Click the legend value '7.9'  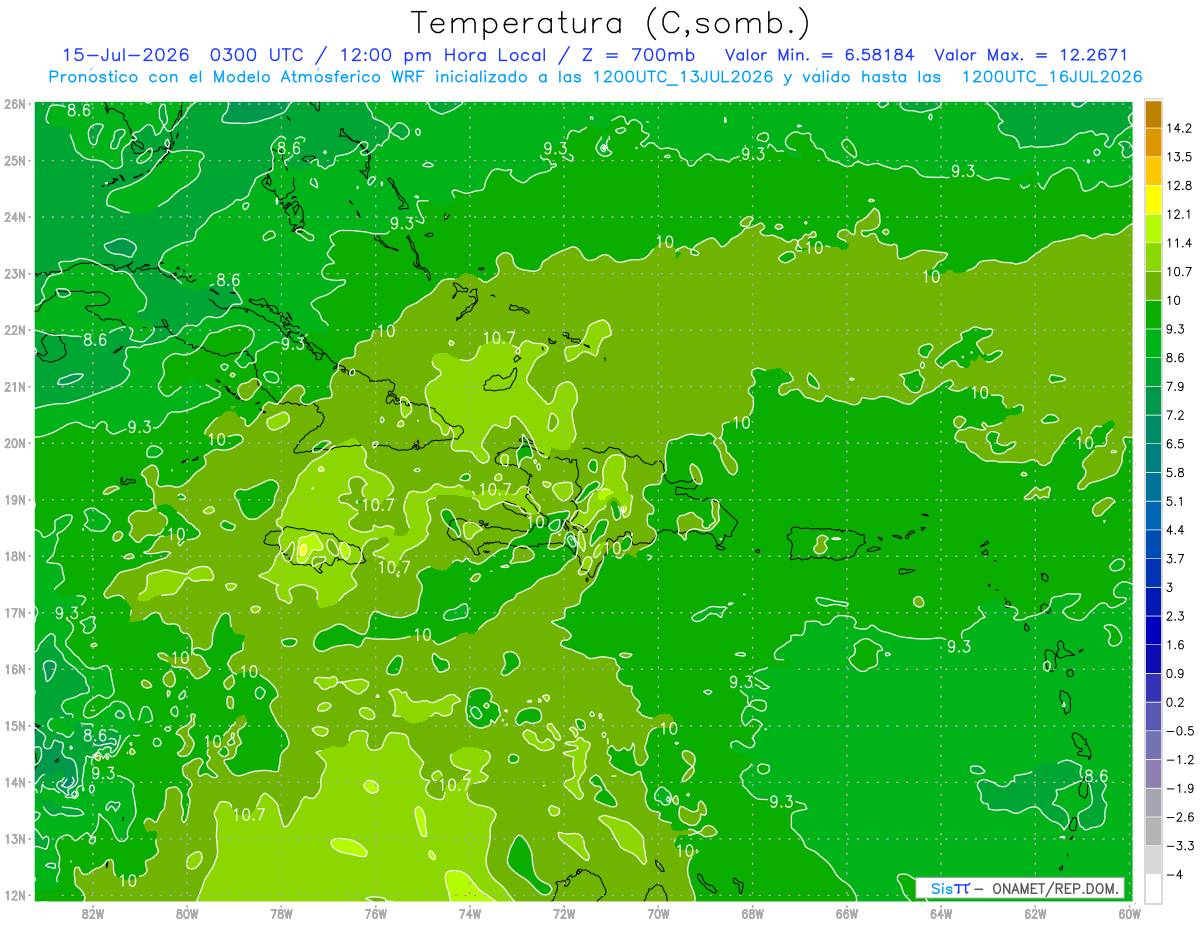(1175, 386)
